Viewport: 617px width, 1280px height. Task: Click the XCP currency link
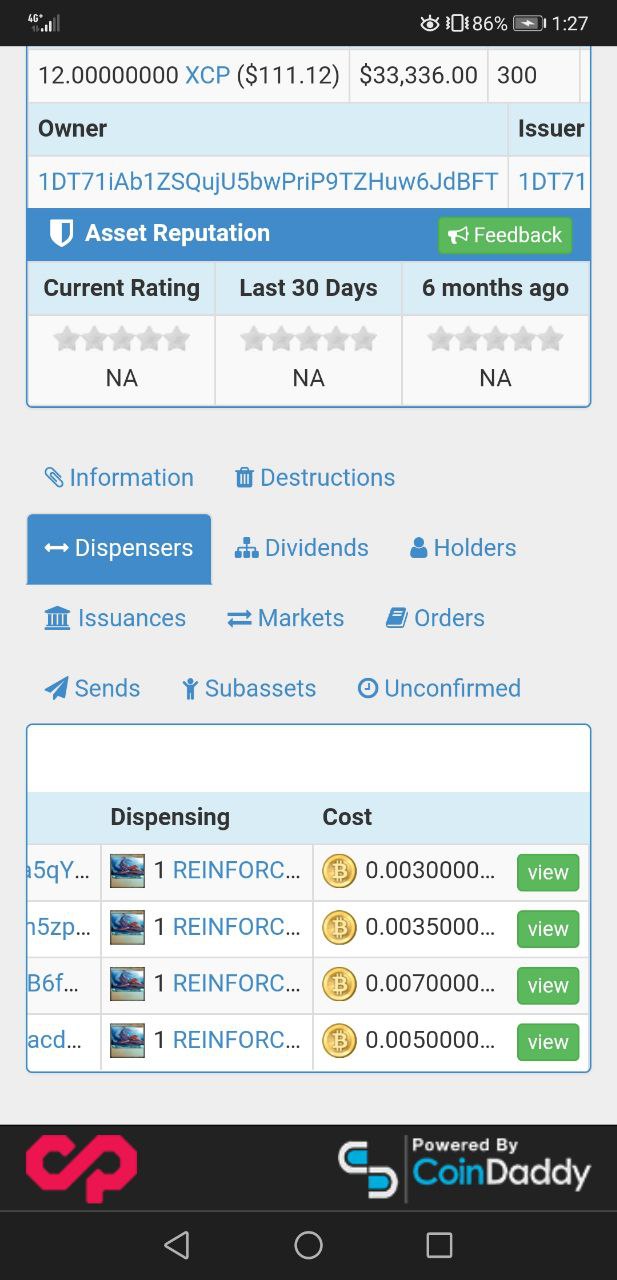pyautogui.click(x=207, y=75)
